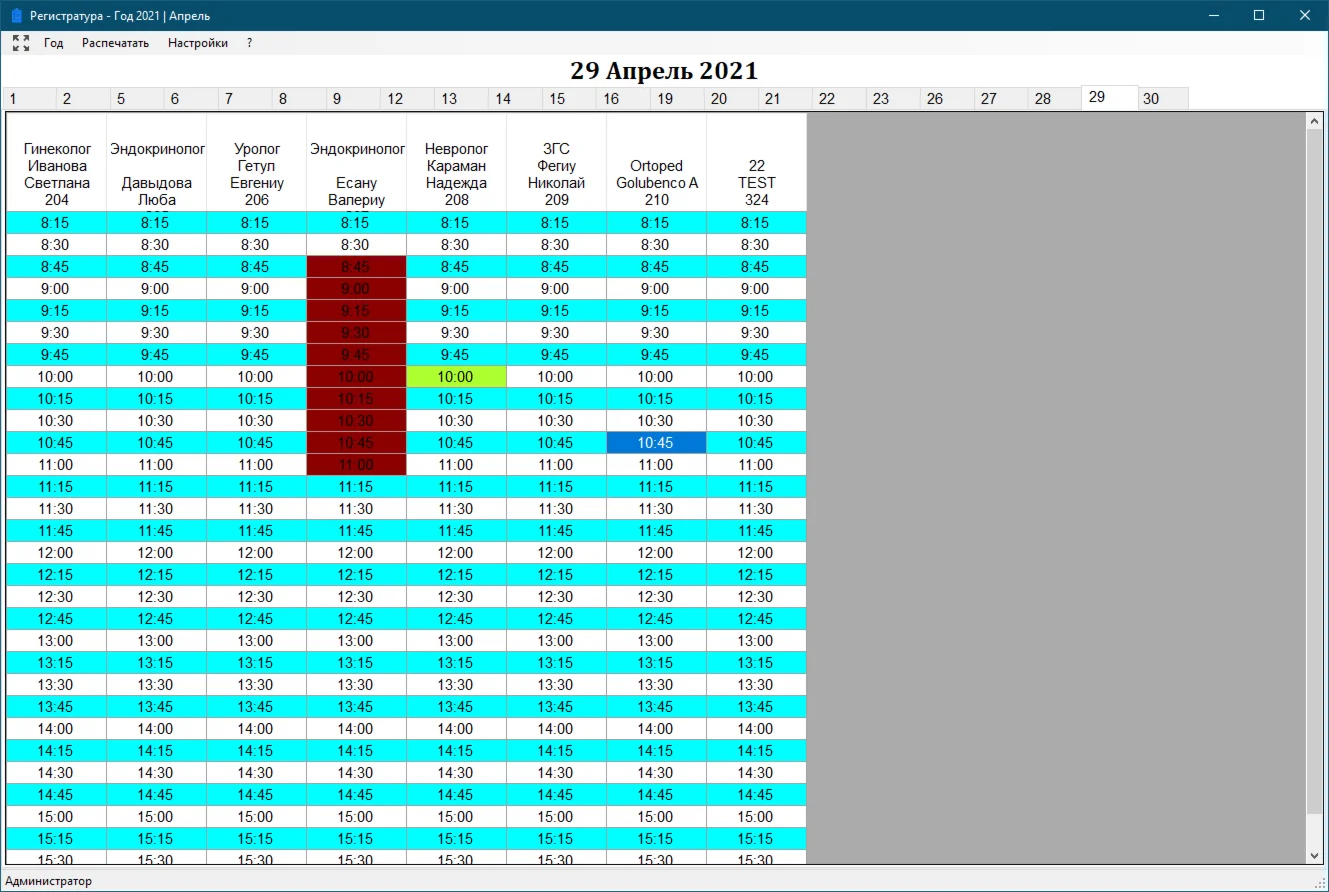The image size is (1329, 892).
Task: Switch to day tab 21
Action: pyautogui.click(x=785, y=99)
